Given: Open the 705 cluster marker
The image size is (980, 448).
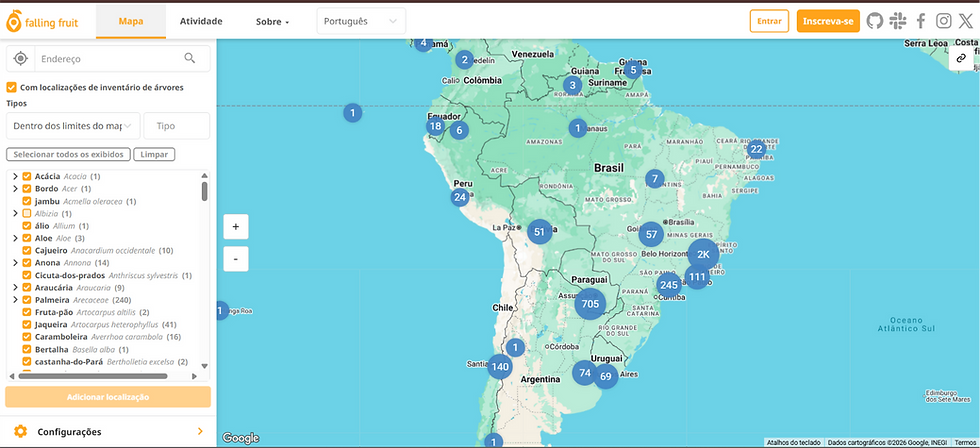Looking at the screenshot, I should coord(590,304).
